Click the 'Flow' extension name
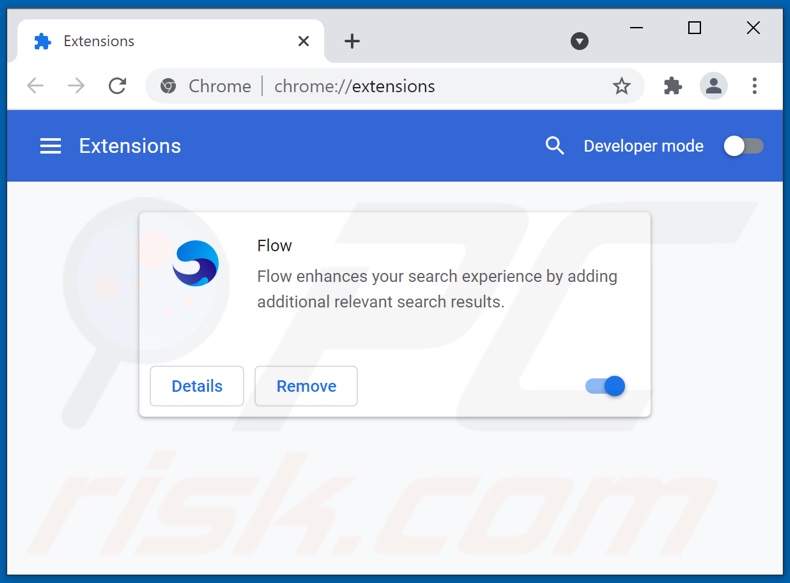 274,245
